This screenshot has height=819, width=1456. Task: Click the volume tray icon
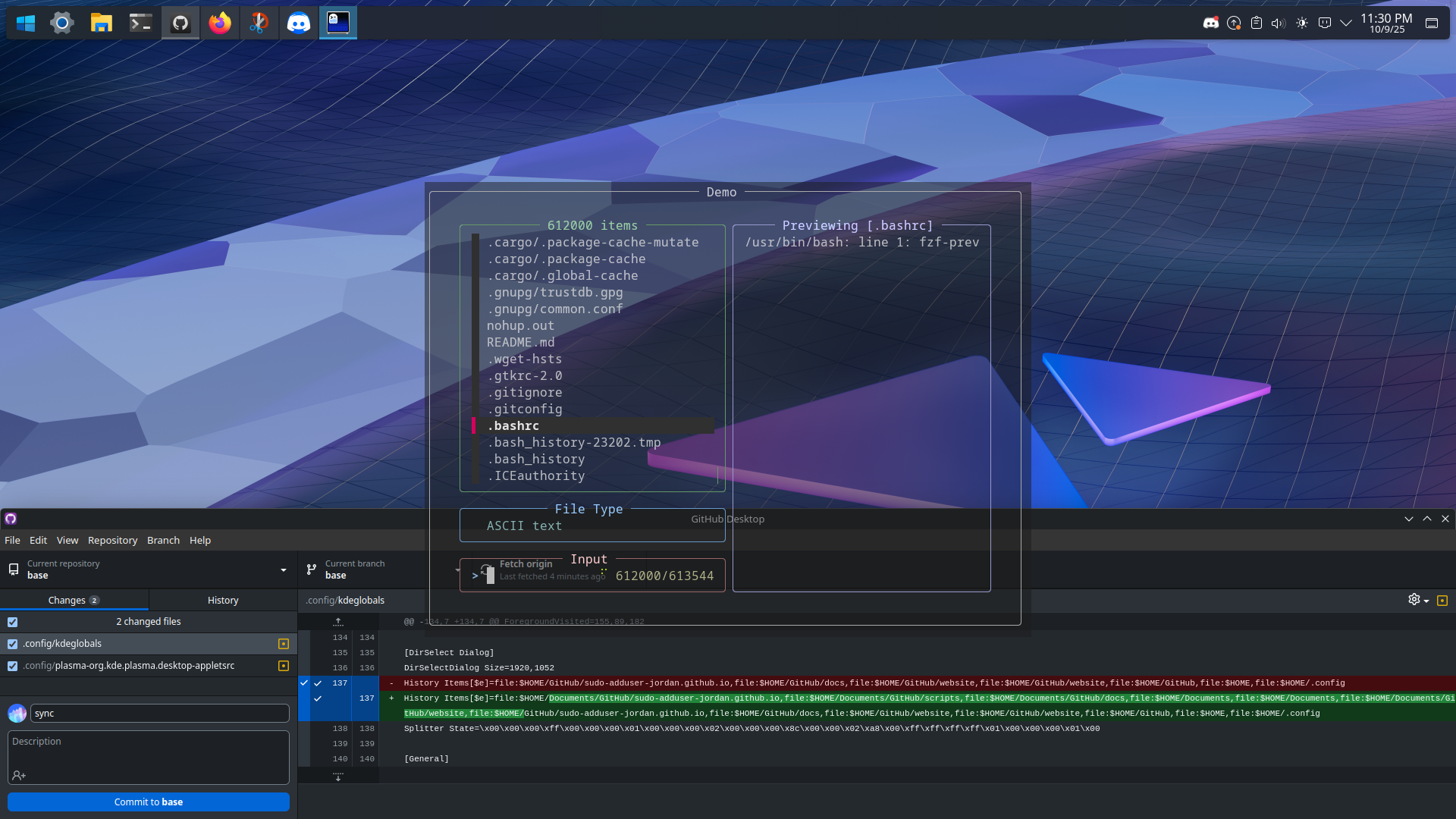click(1278, 23)
